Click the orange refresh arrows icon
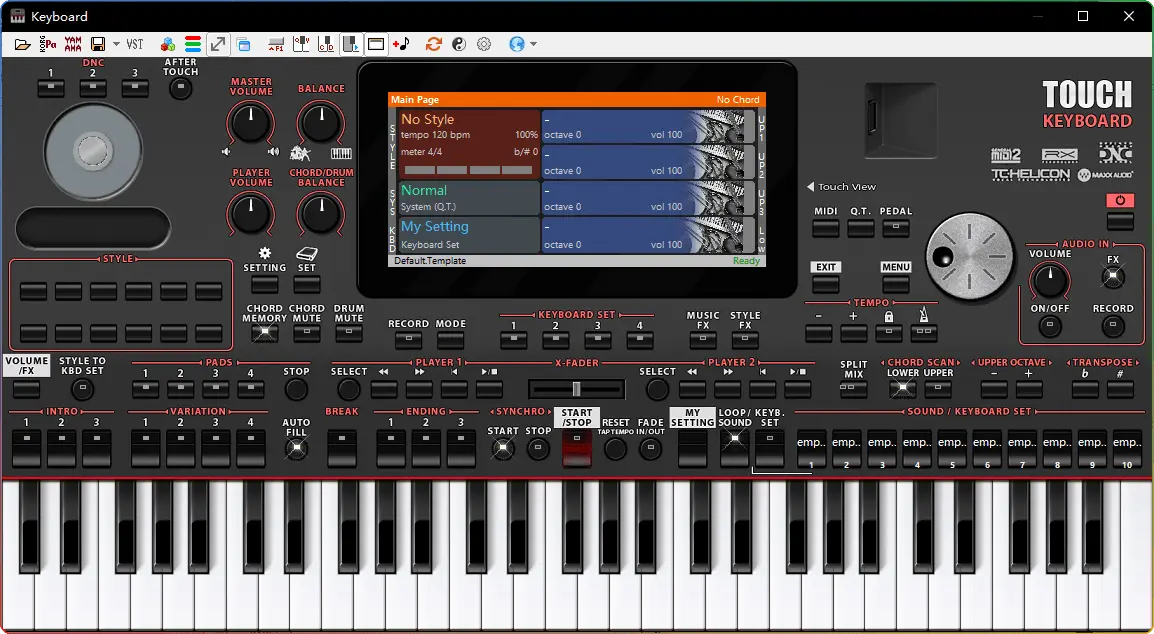The height and width of the screenshot is (634, 1154). pos(433,44)
